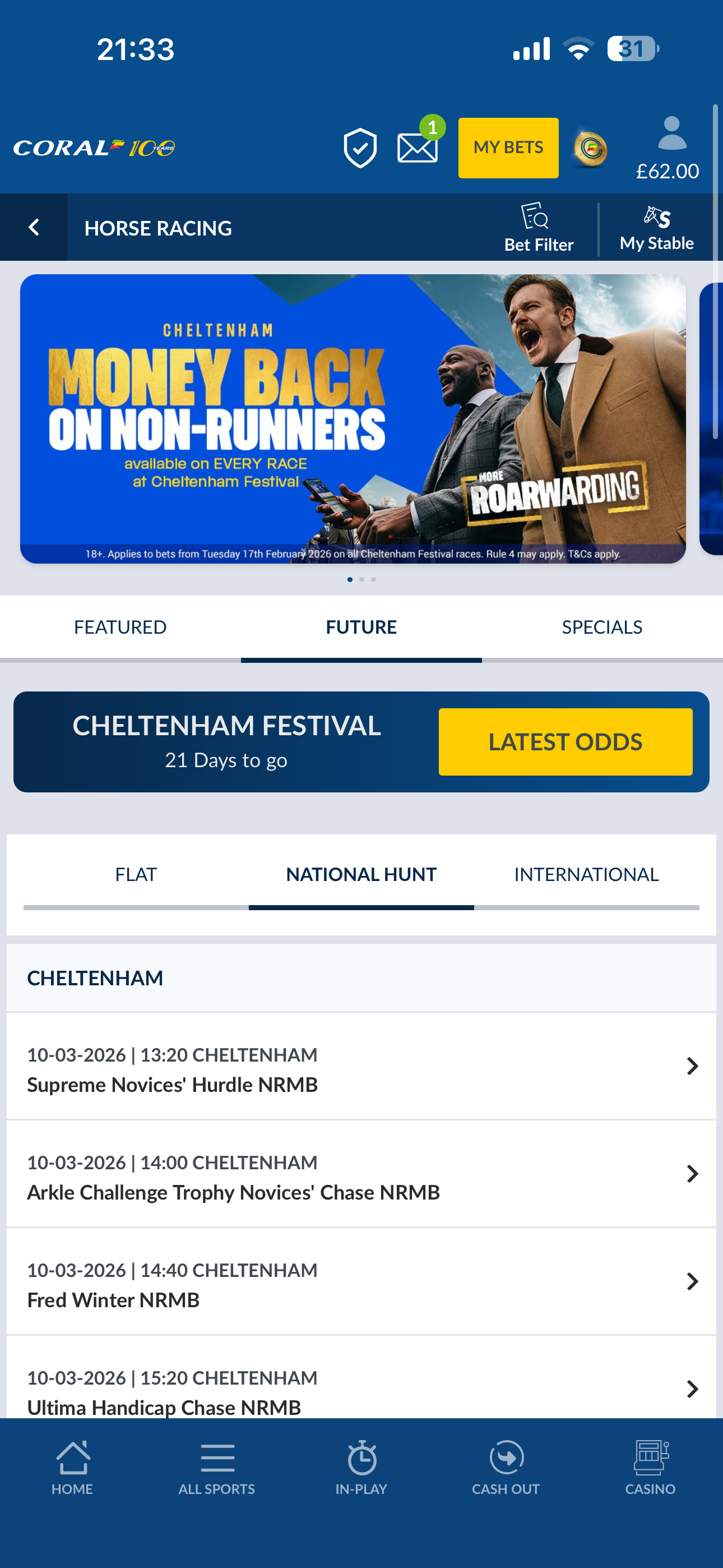
Task: Open Cash Out from bottom navigation
Action: pos(506,1467)
